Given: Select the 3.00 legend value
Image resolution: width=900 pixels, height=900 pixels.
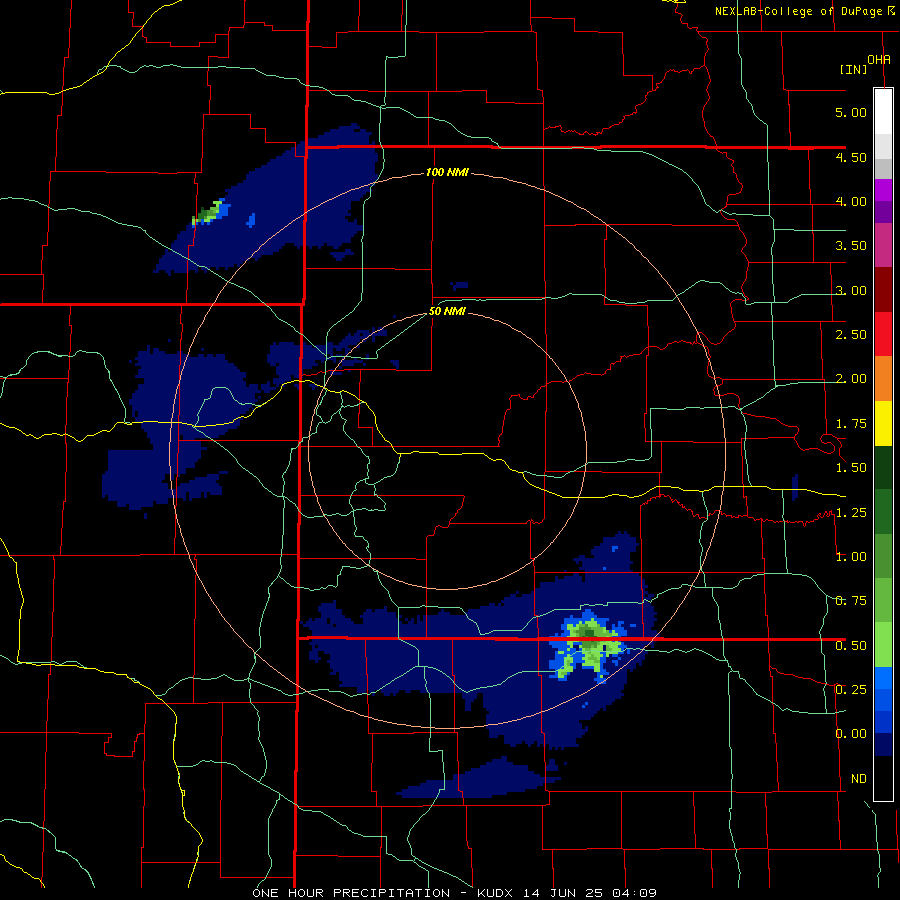Looking at the screenshot, I should pyautogui.click(x=851, y=290).
